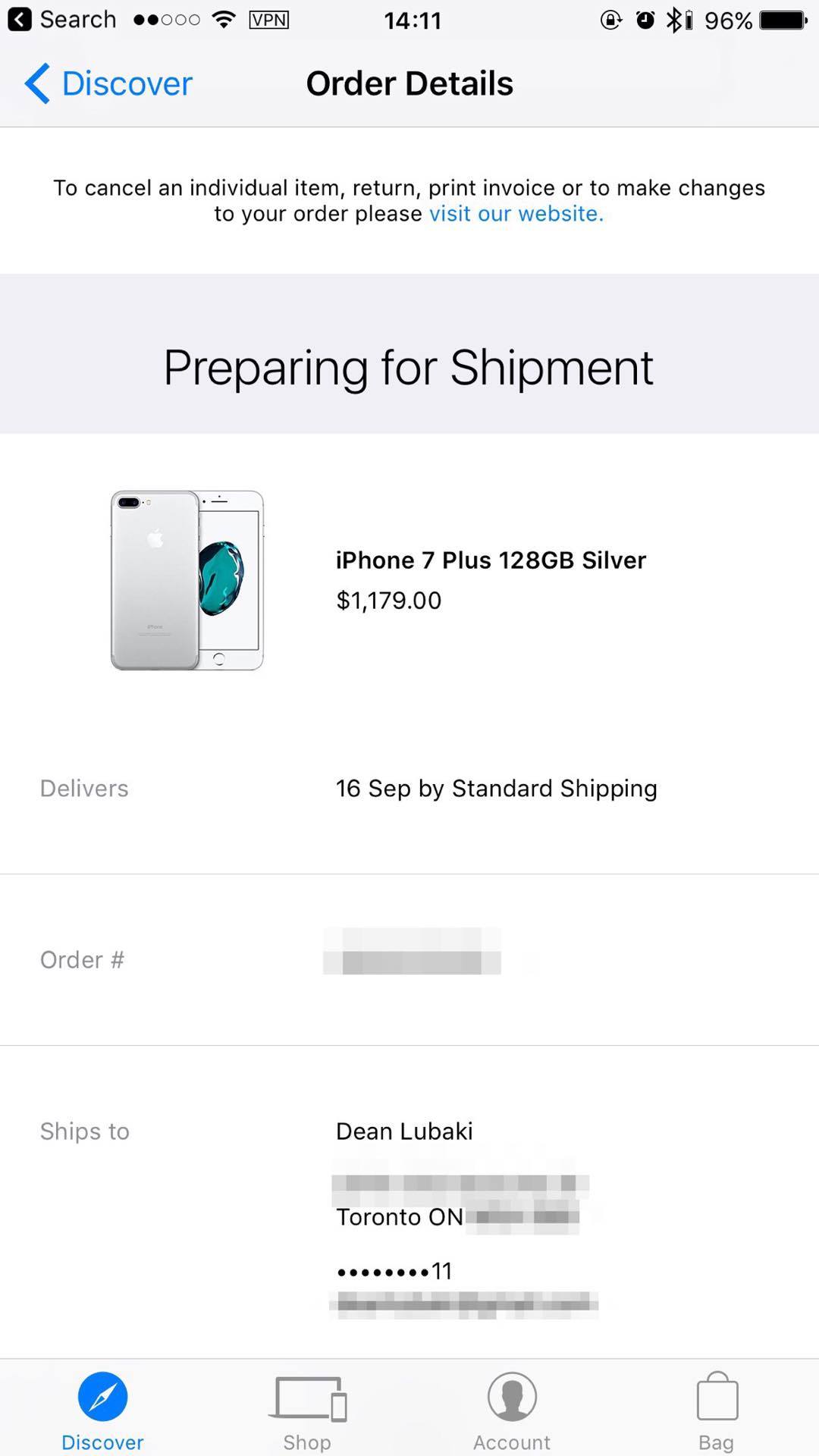Tap the battery indicator icon
Viewport: 819px width, 1456px height.
click(784, 20)
